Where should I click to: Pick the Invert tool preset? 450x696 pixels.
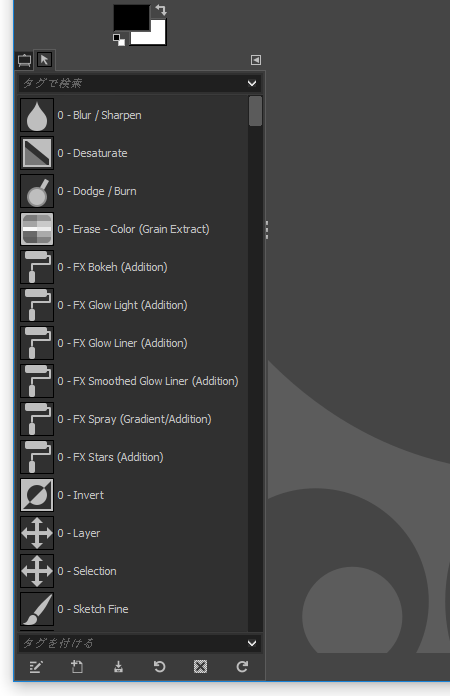134,495
